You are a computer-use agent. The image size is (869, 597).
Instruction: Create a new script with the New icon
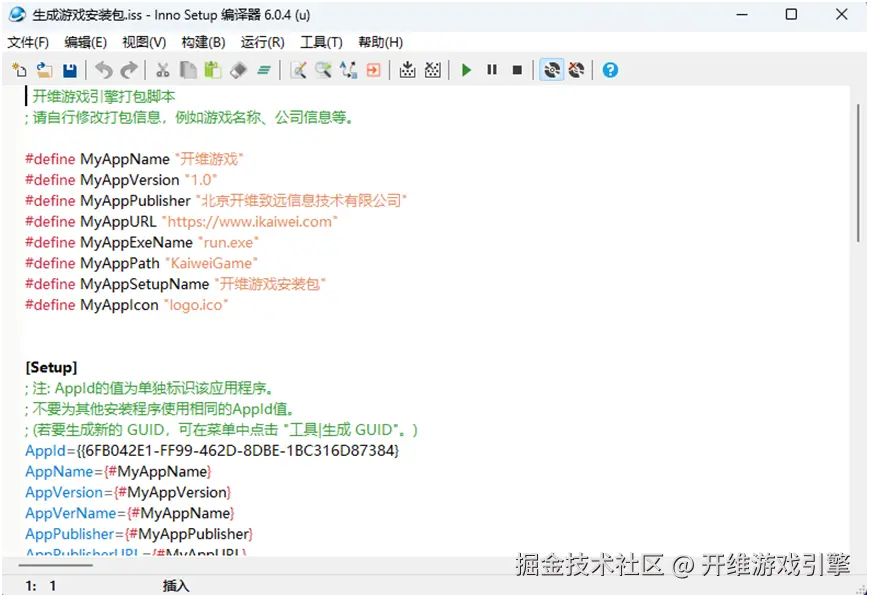coord(19,70)
